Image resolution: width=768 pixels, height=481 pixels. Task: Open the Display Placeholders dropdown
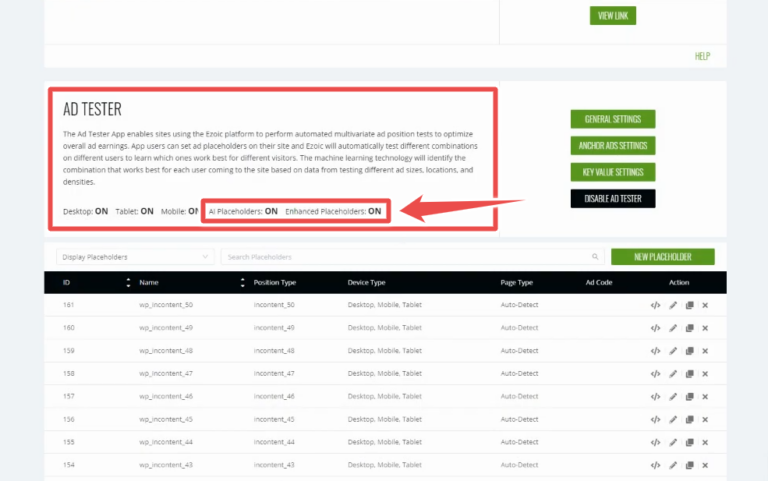coord(134,257)
